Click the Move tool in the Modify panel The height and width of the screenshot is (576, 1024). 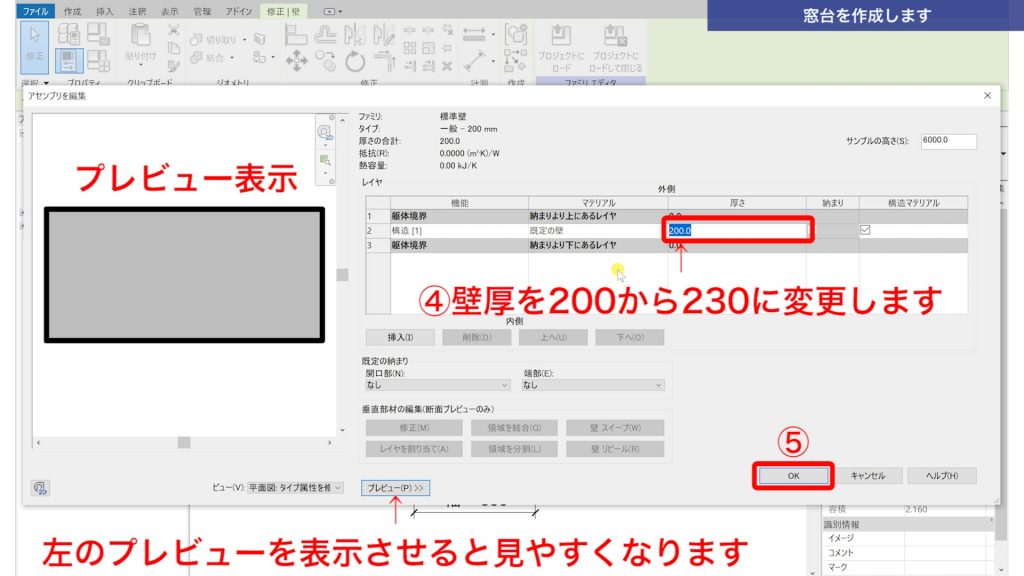(297, 61)
